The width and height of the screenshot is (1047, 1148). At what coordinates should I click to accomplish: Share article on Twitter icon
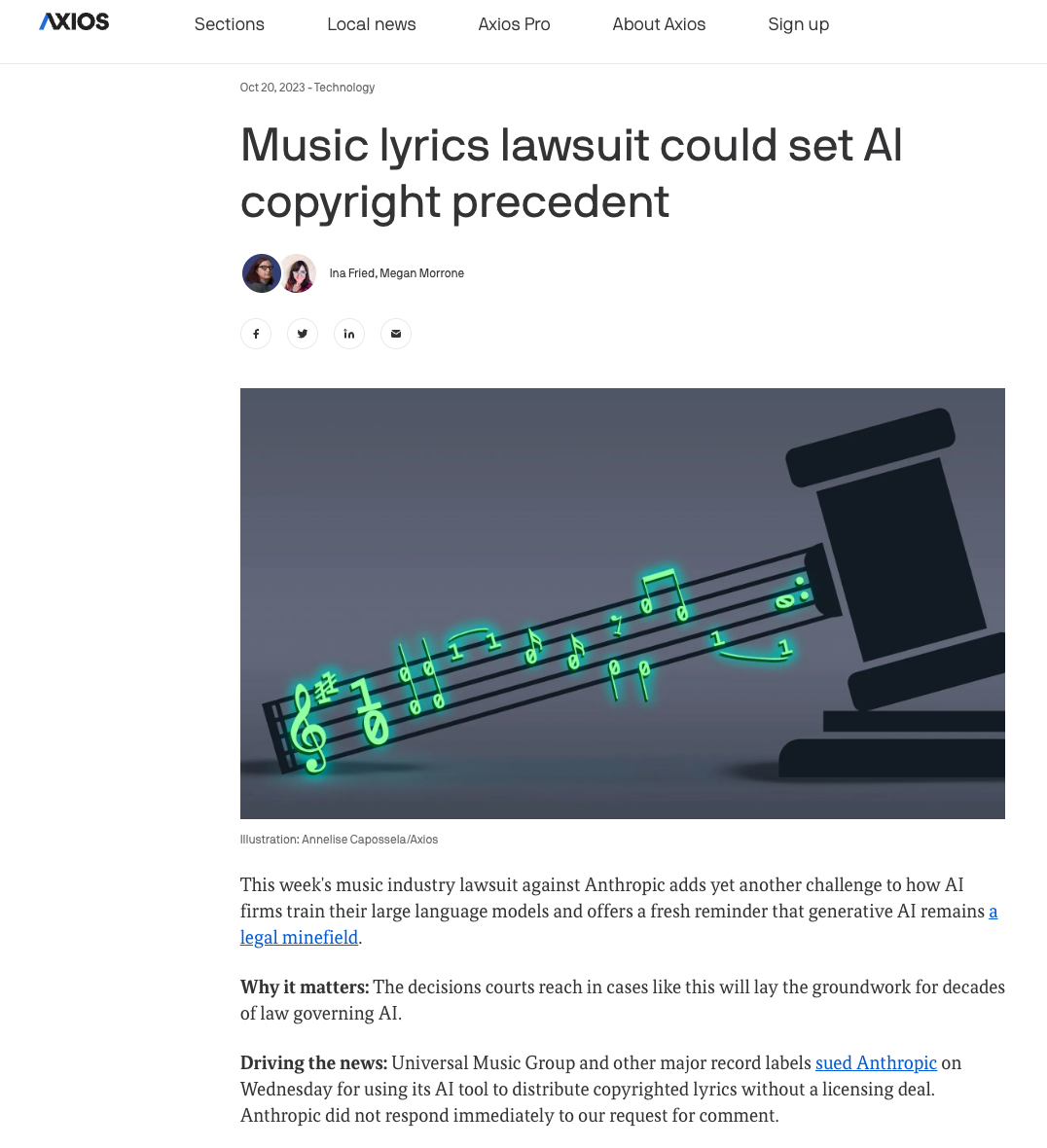pos(303,334)
